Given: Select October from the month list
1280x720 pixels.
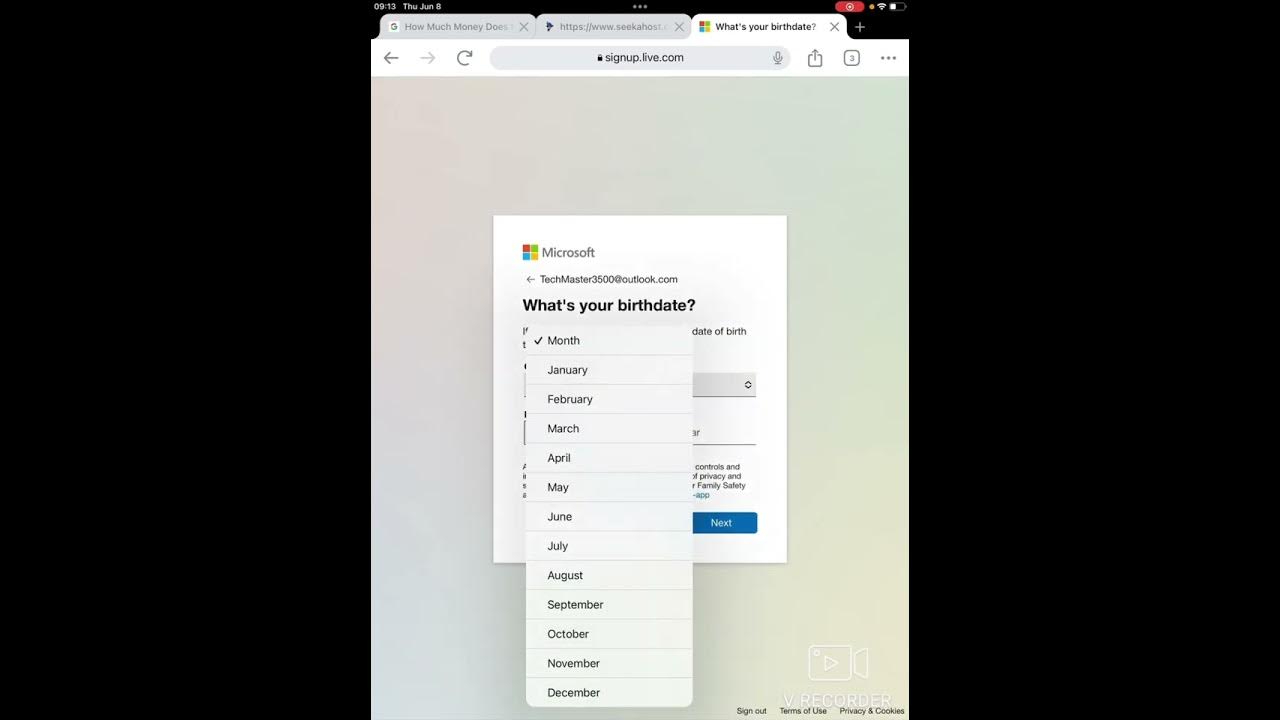Looking at the screenshot, I should pyautogui.click(x=609, y=634).
